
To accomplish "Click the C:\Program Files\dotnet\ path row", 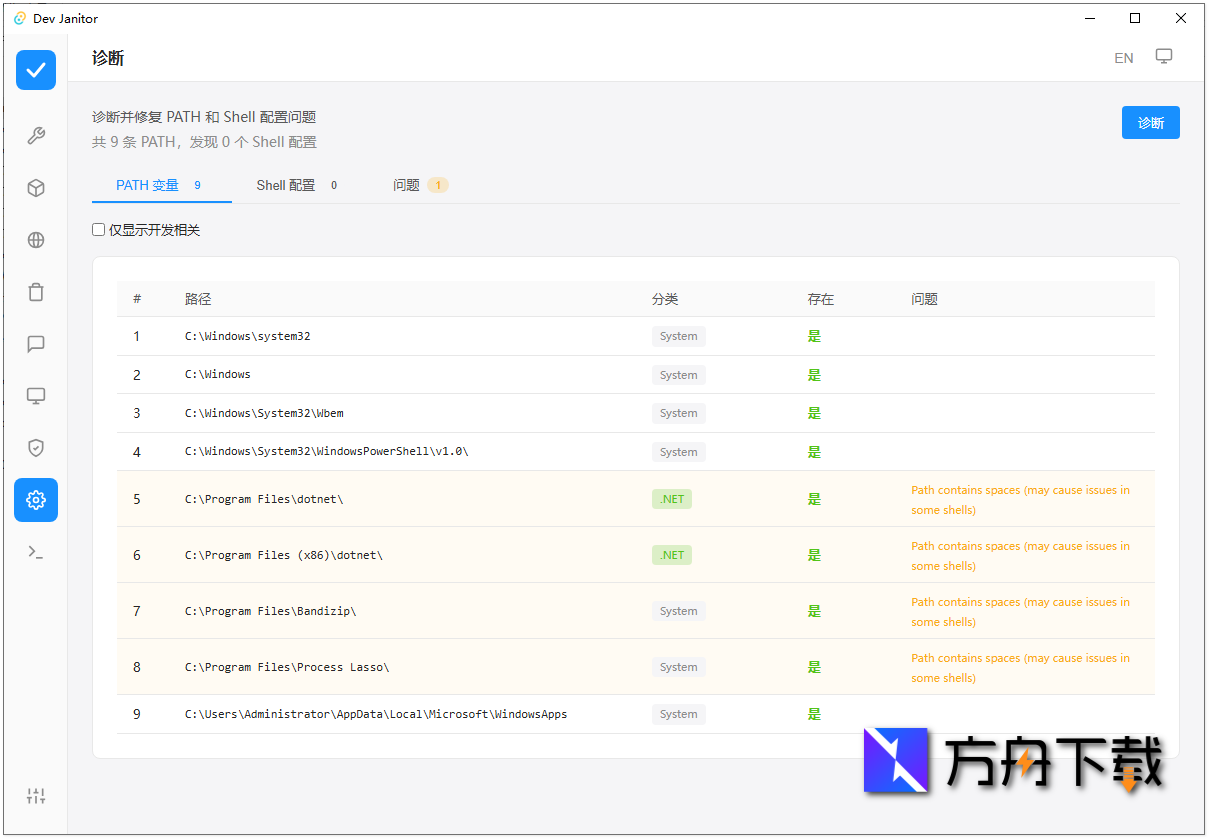I will pyautogui.click(x=264, y=499).
